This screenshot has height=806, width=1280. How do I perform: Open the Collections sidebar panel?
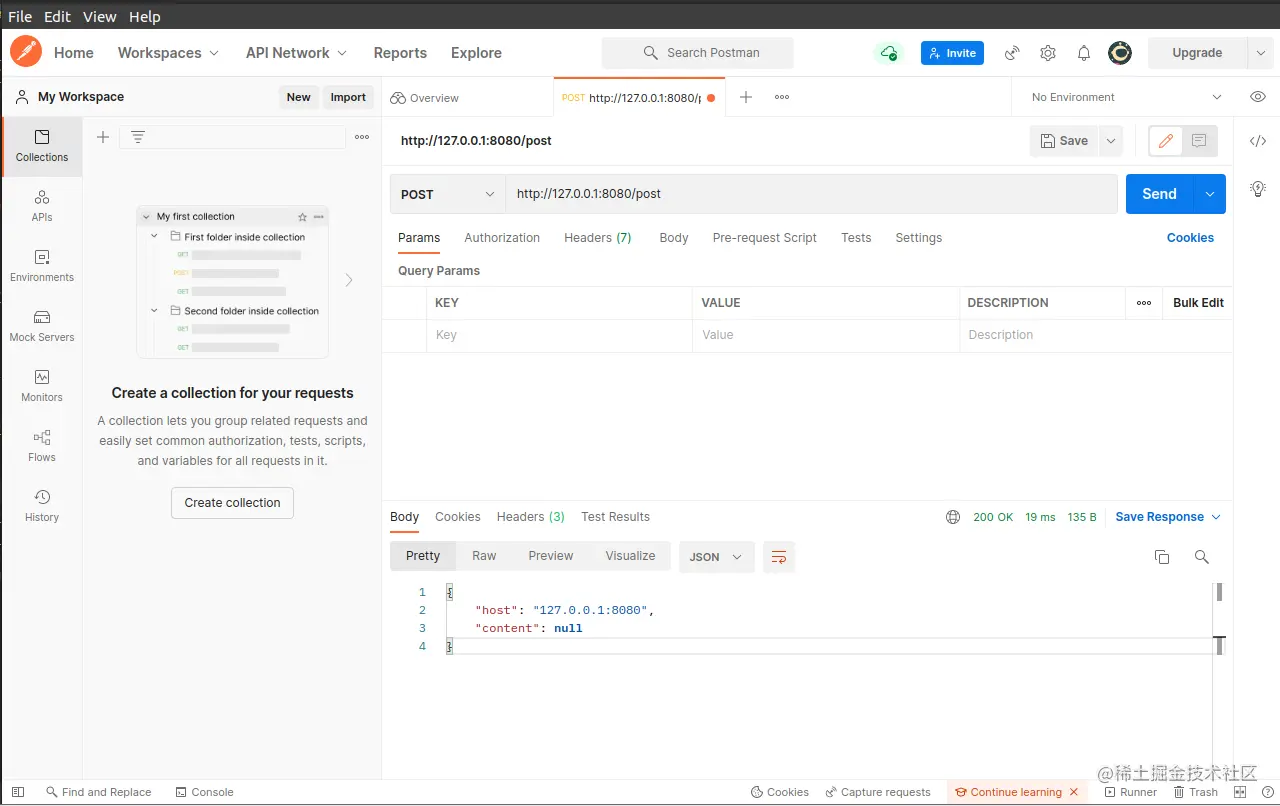pos(42,146)
